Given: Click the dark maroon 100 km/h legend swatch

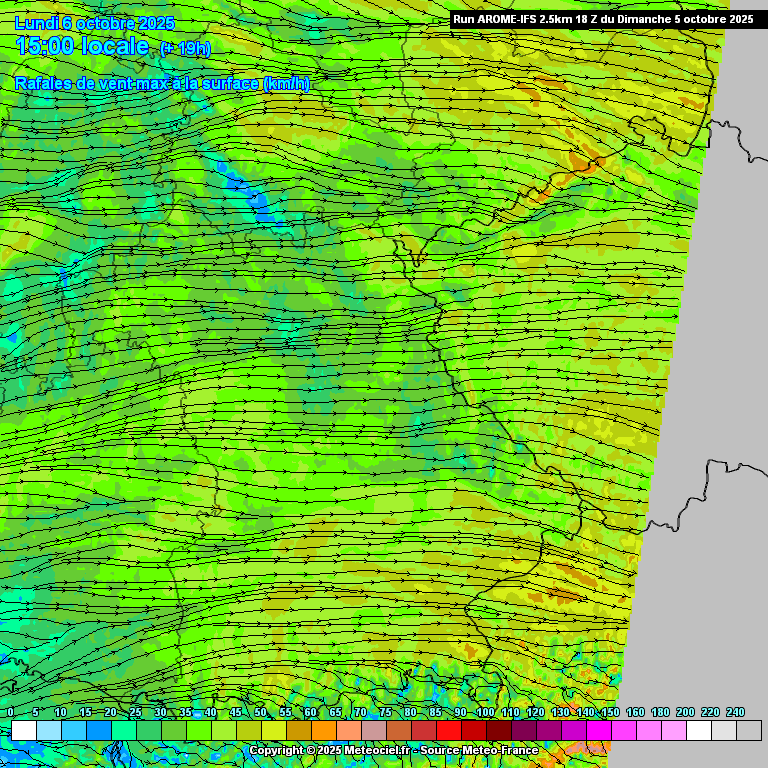Looking at the screenshot, I should (x=499, y=731).
